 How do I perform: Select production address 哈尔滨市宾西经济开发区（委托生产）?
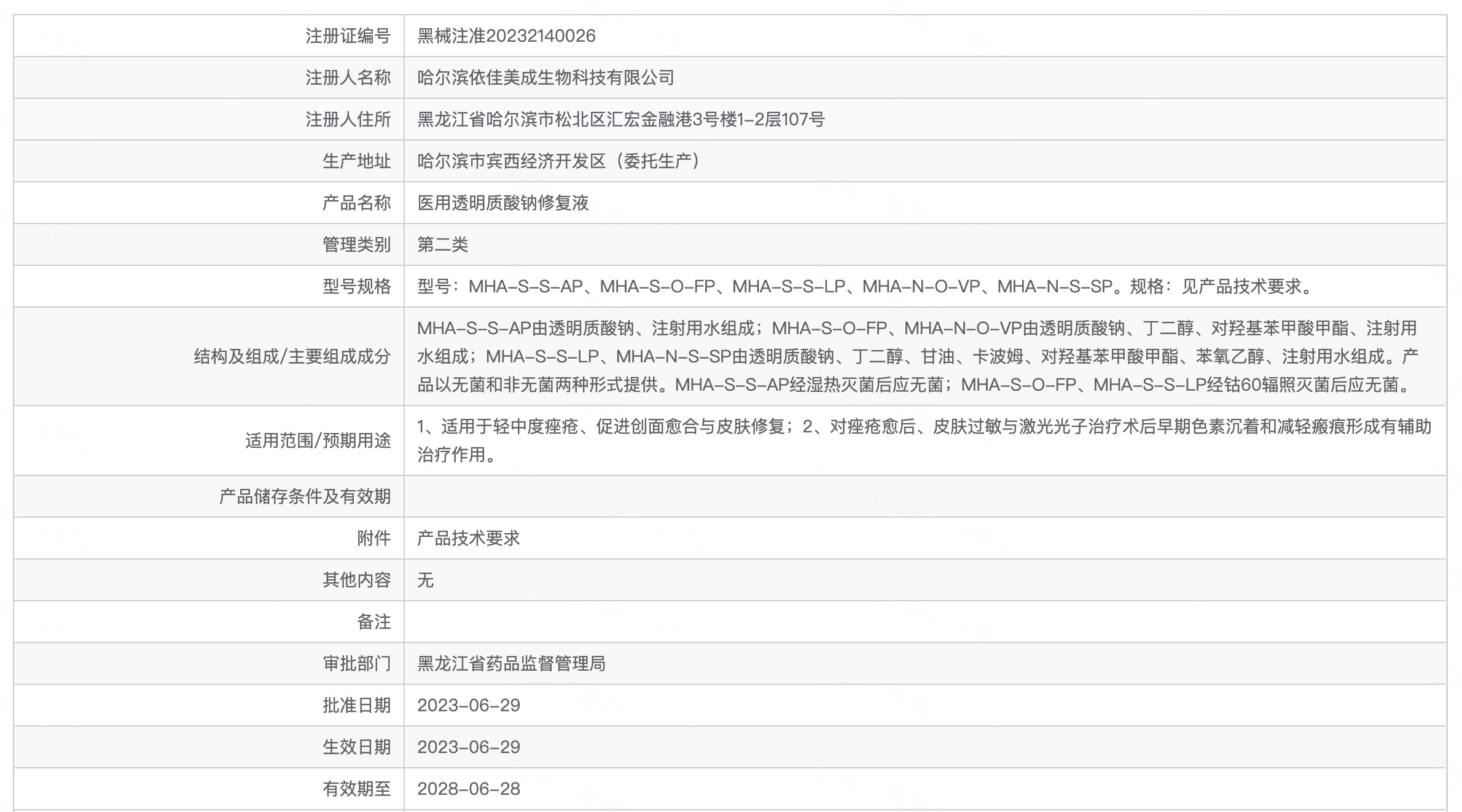click(559, 161)
